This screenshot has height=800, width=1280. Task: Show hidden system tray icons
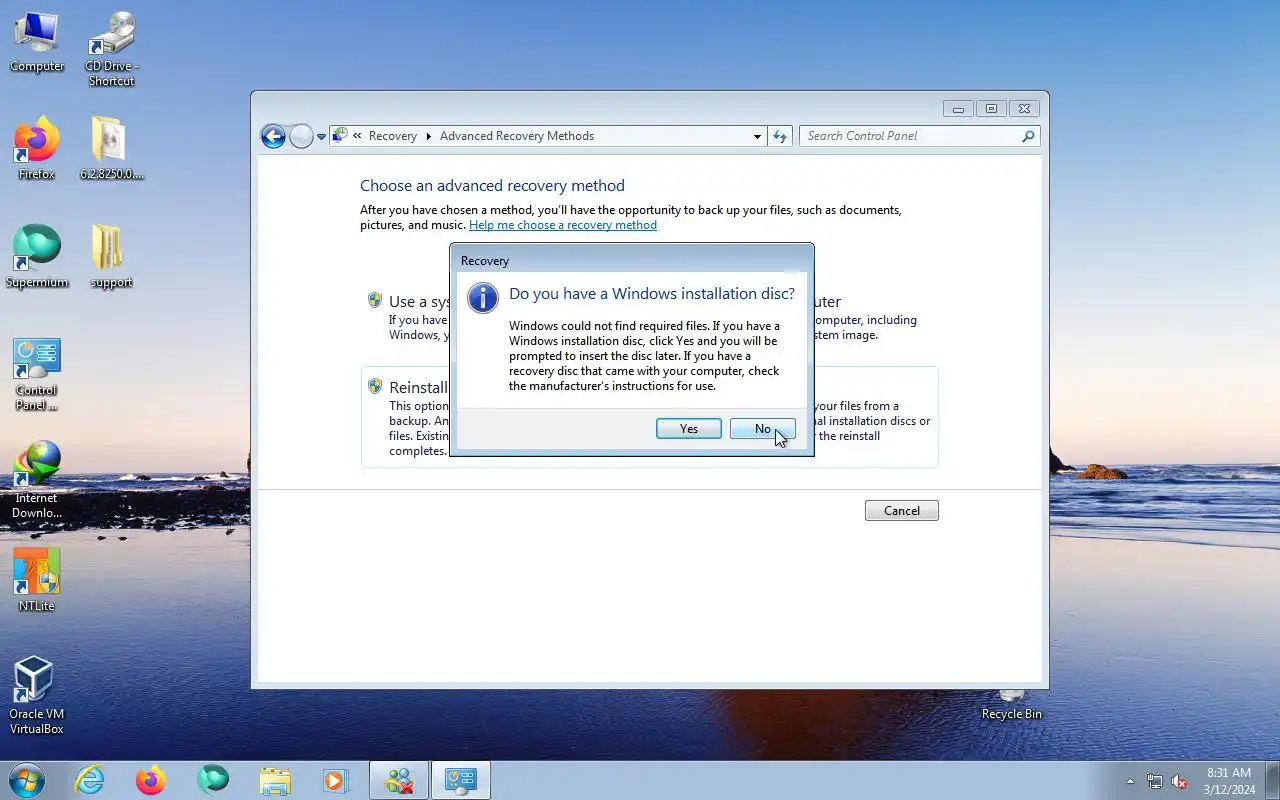coord(1130,781)
